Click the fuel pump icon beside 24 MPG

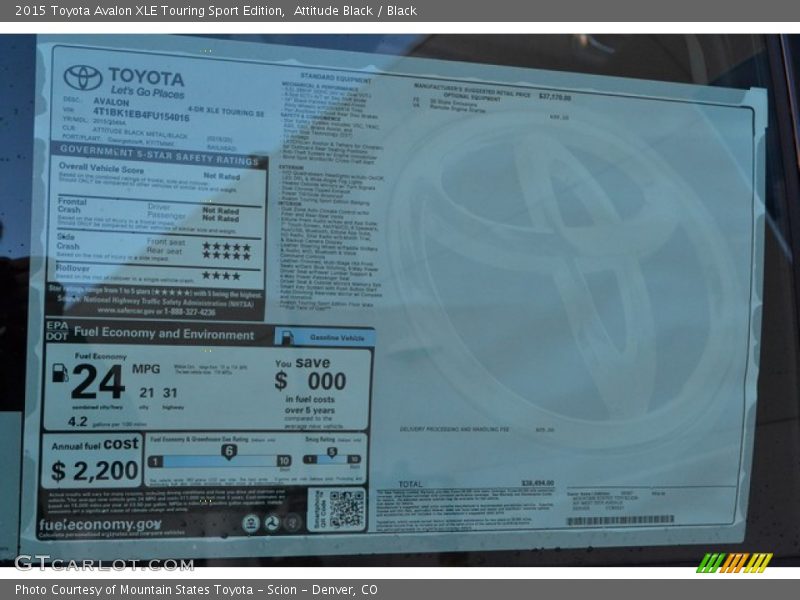point(60,372)
